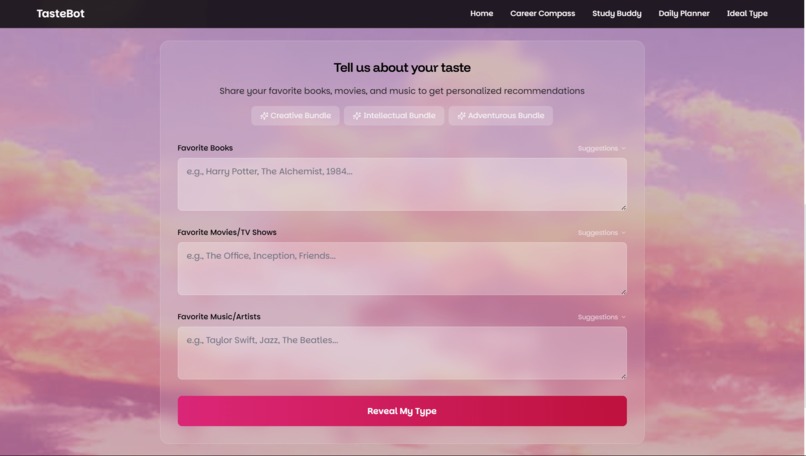Click the Favorite Movies/TV Shows label
The width and height of the screenshot is (806, 456).
[x=227, y=232]
